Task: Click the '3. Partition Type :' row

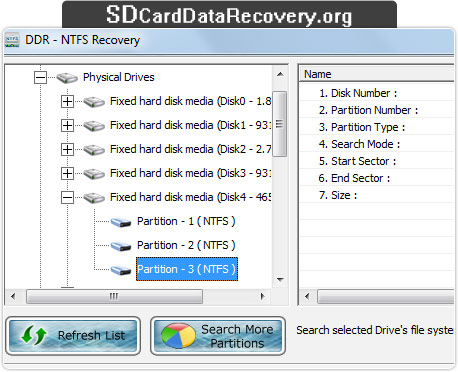Action: tap(377, 127)
